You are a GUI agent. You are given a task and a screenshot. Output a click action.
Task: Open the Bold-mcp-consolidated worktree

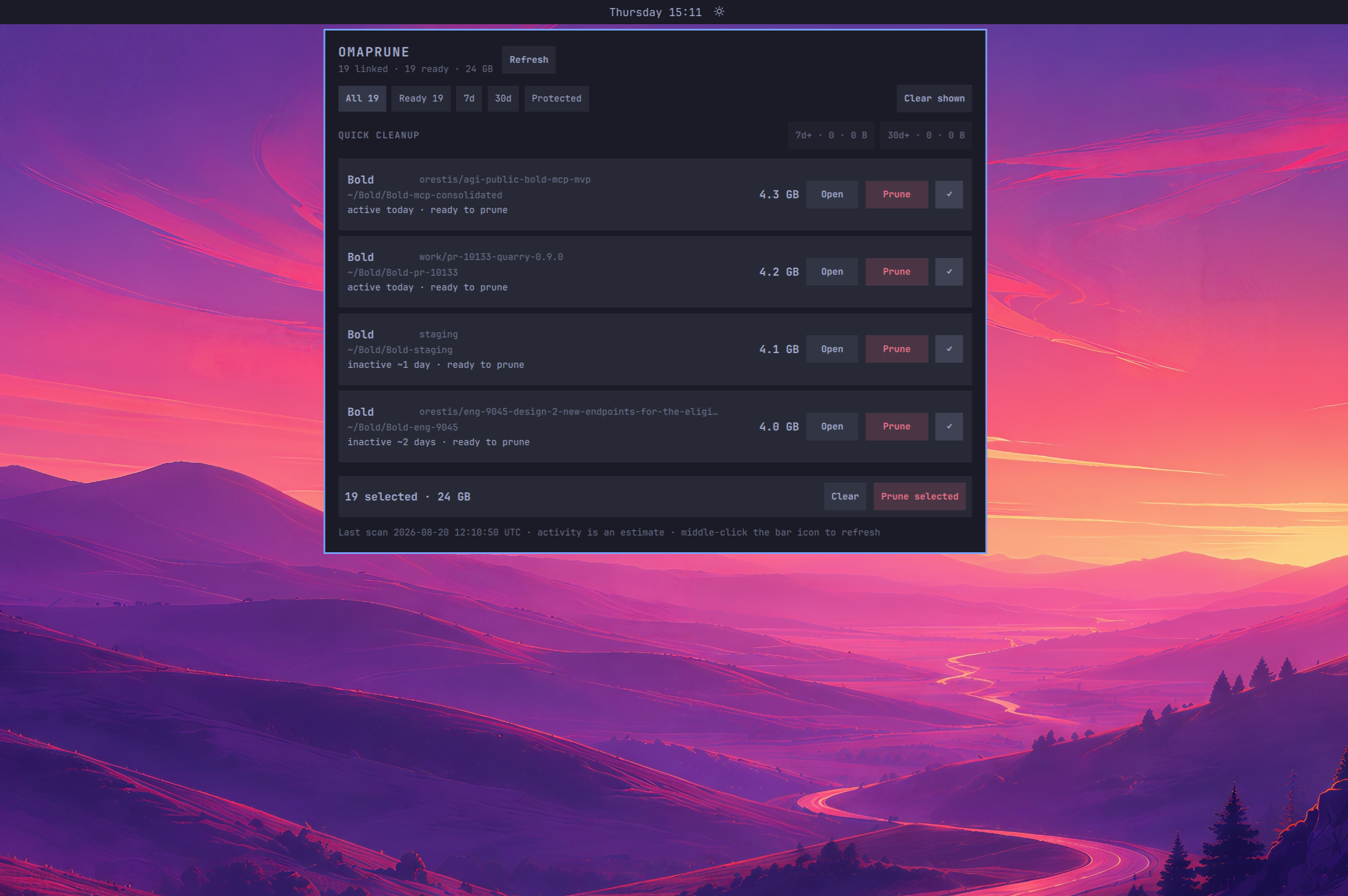coord(832,195)
